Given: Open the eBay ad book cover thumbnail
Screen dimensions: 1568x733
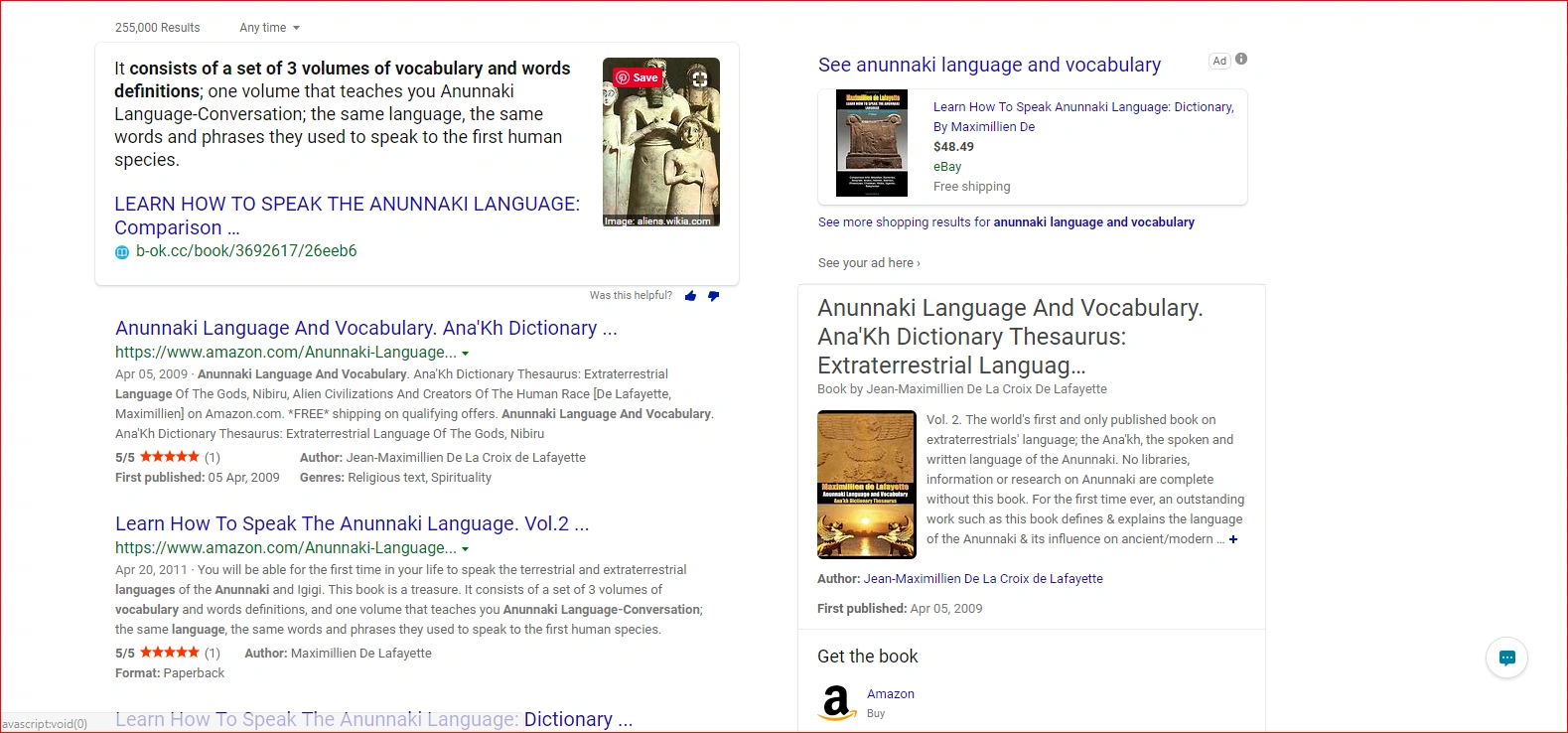Looking at the screenshot, I should point(872,144).
